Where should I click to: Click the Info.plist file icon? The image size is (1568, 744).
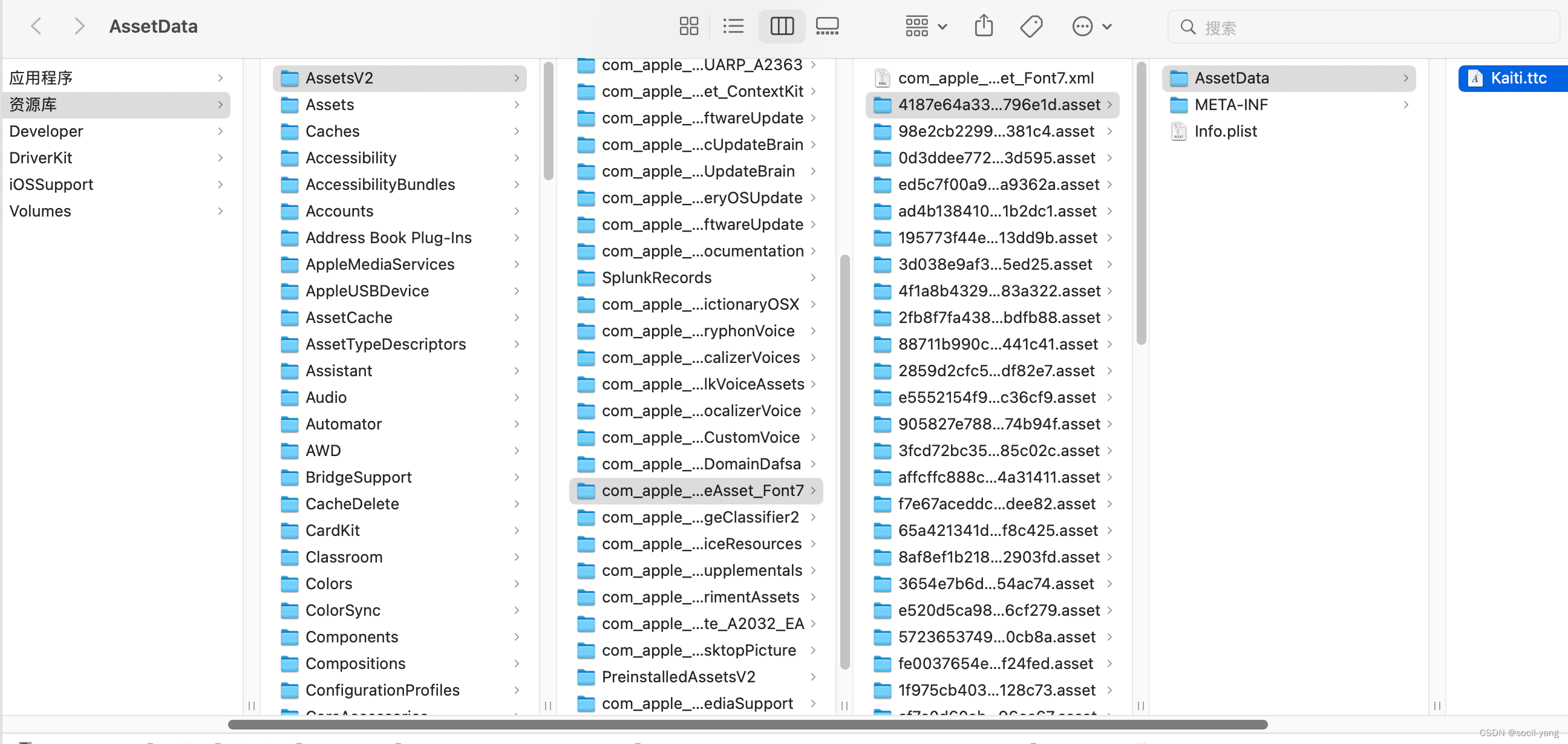pos(1178,131)
